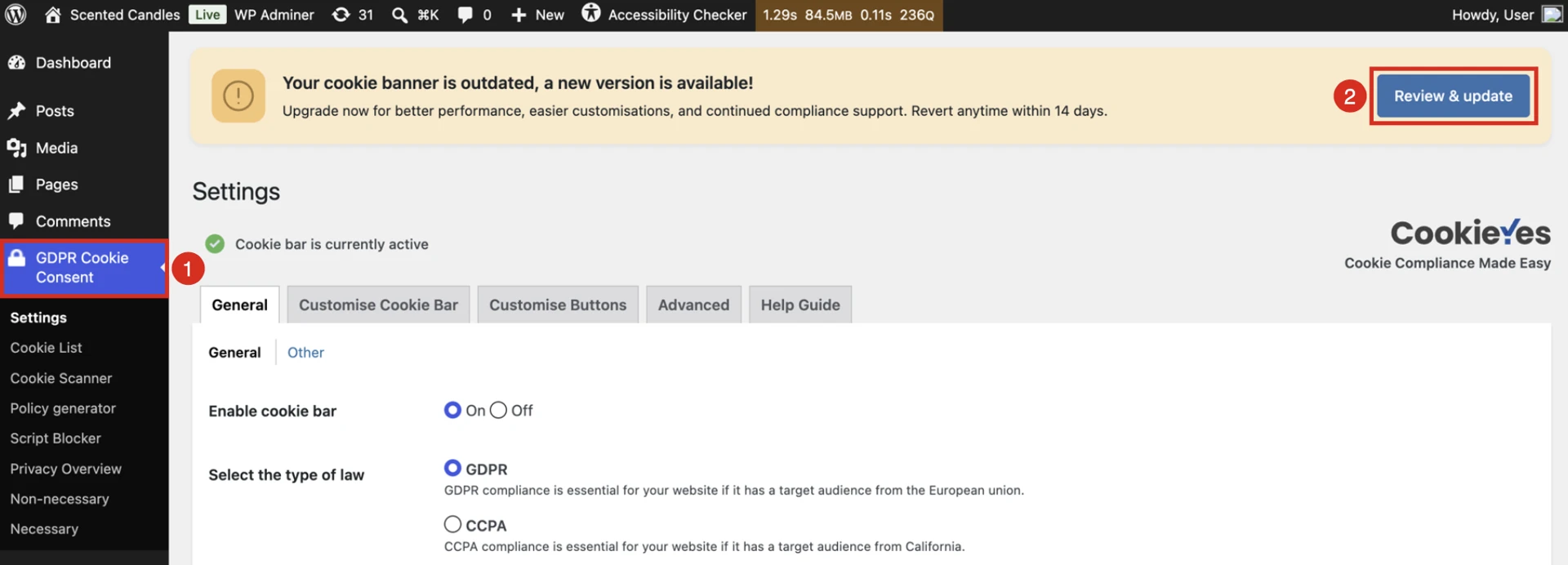The height and width of the screenshot is (565, 1568).
Task: Click the CookieYes logo
Action: tap(1470, 234)
